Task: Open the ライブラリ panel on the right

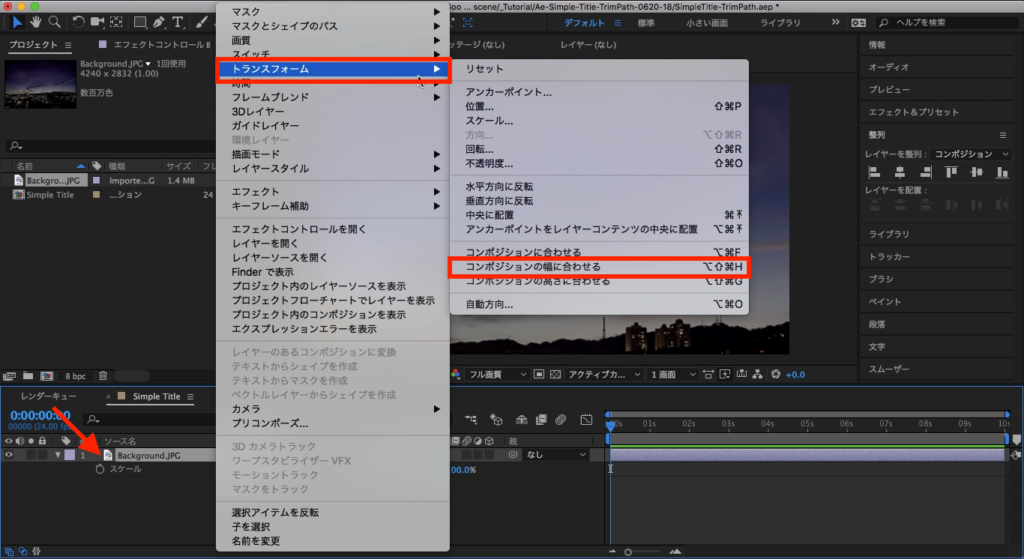Action: [889, 233]
